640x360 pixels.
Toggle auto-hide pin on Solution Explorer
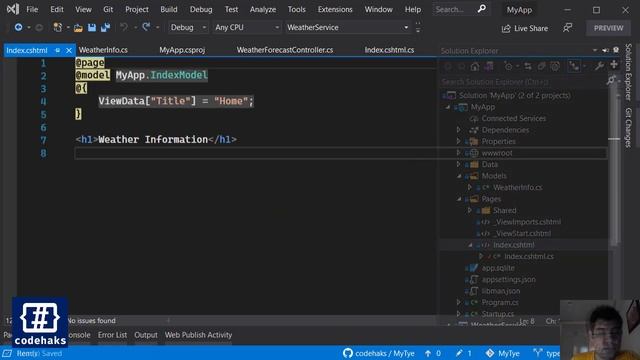606,50
